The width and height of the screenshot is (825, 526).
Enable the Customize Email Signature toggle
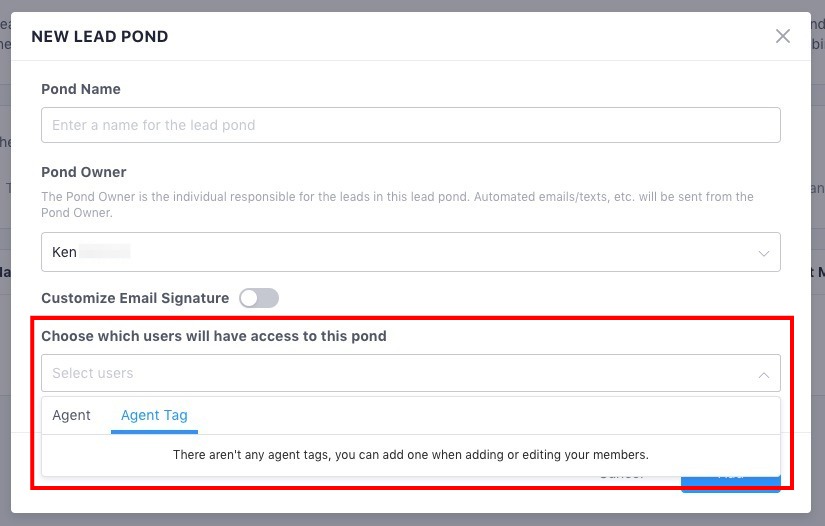[258, 298]
